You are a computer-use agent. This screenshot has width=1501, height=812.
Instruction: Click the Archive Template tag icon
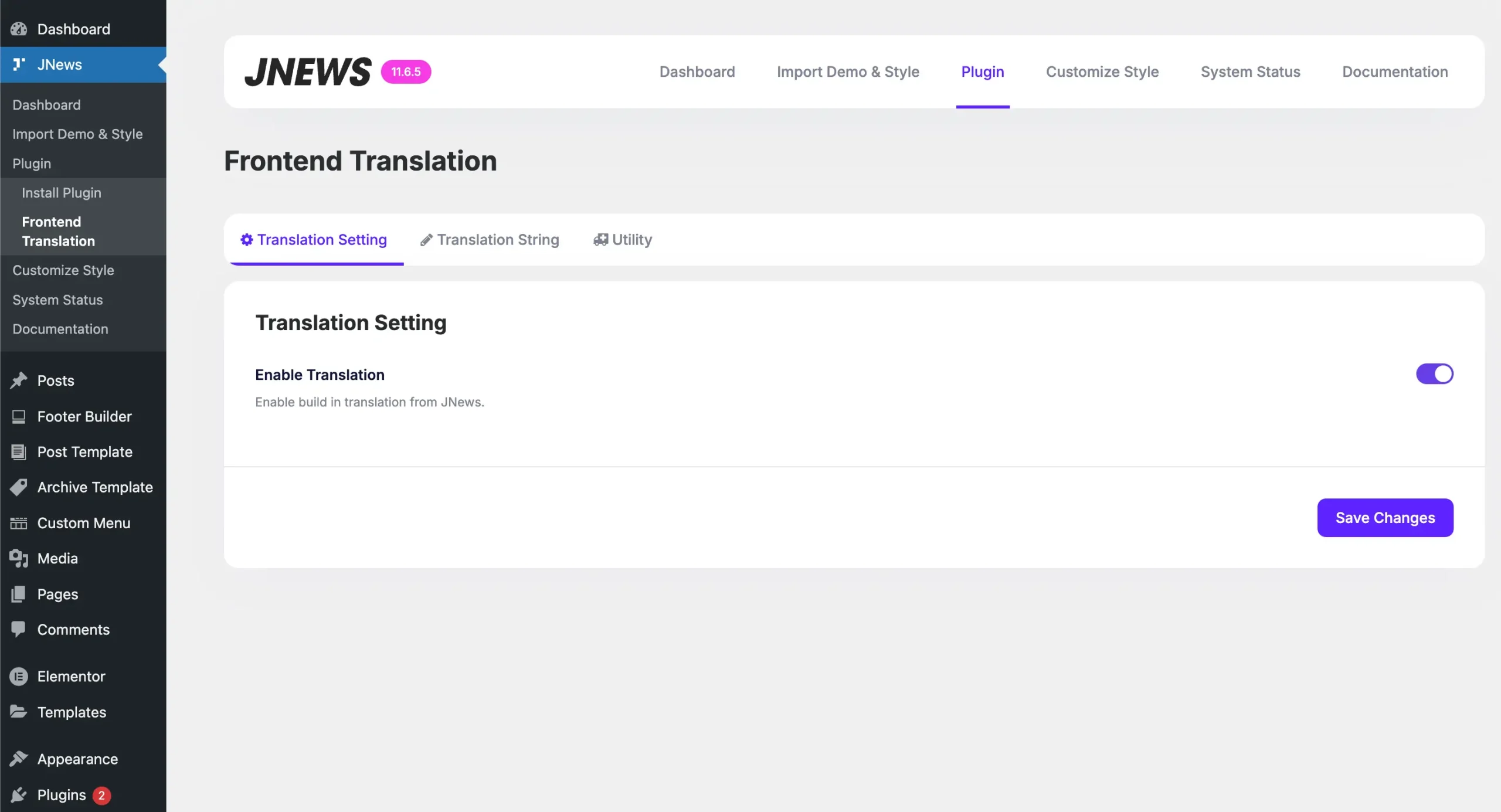[19, 487]
